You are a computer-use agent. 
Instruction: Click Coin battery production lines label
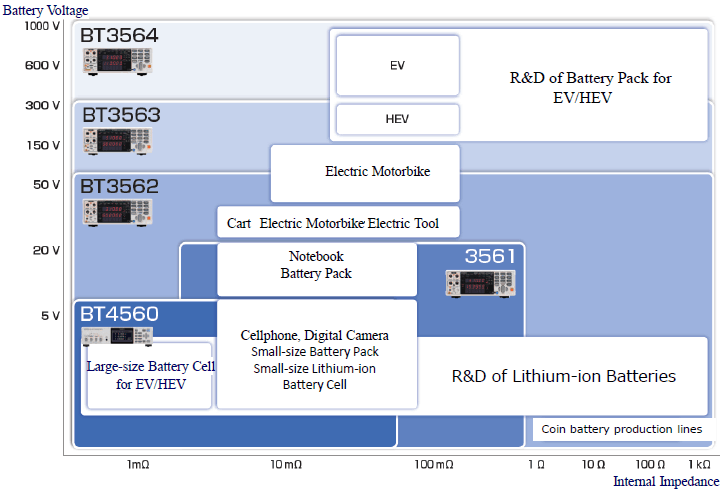(621, 429)
